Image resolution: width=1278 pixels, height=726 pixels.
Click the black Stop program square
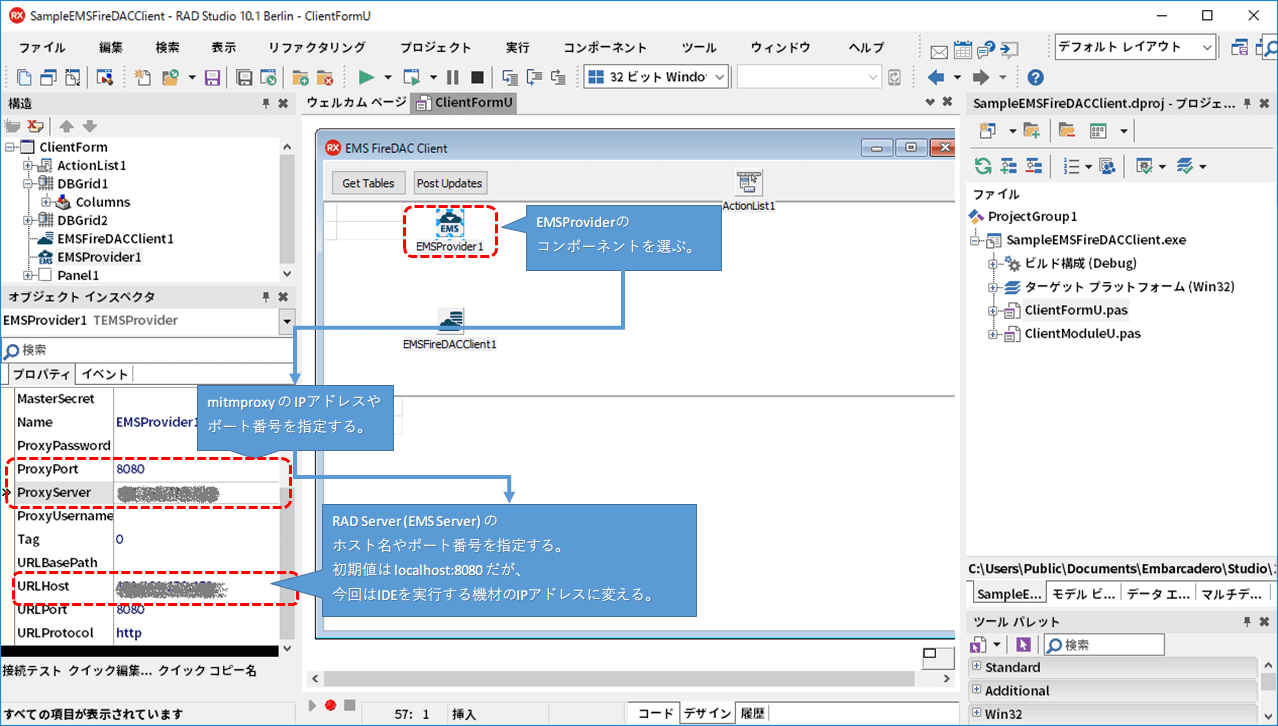click(477, 77)
